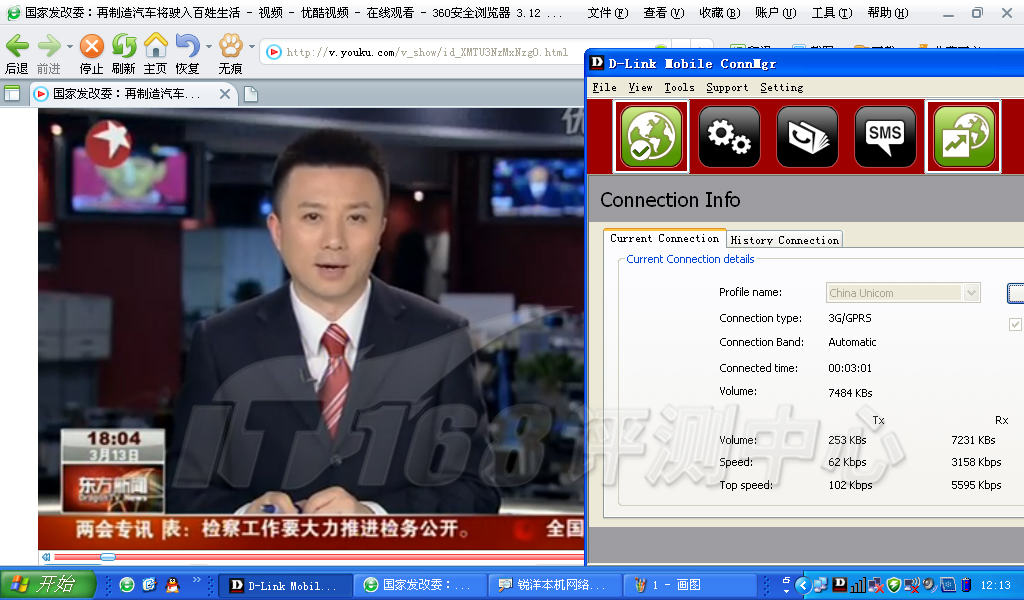
Task: Open the phonebook contacts icon
Action: [807, 137]
